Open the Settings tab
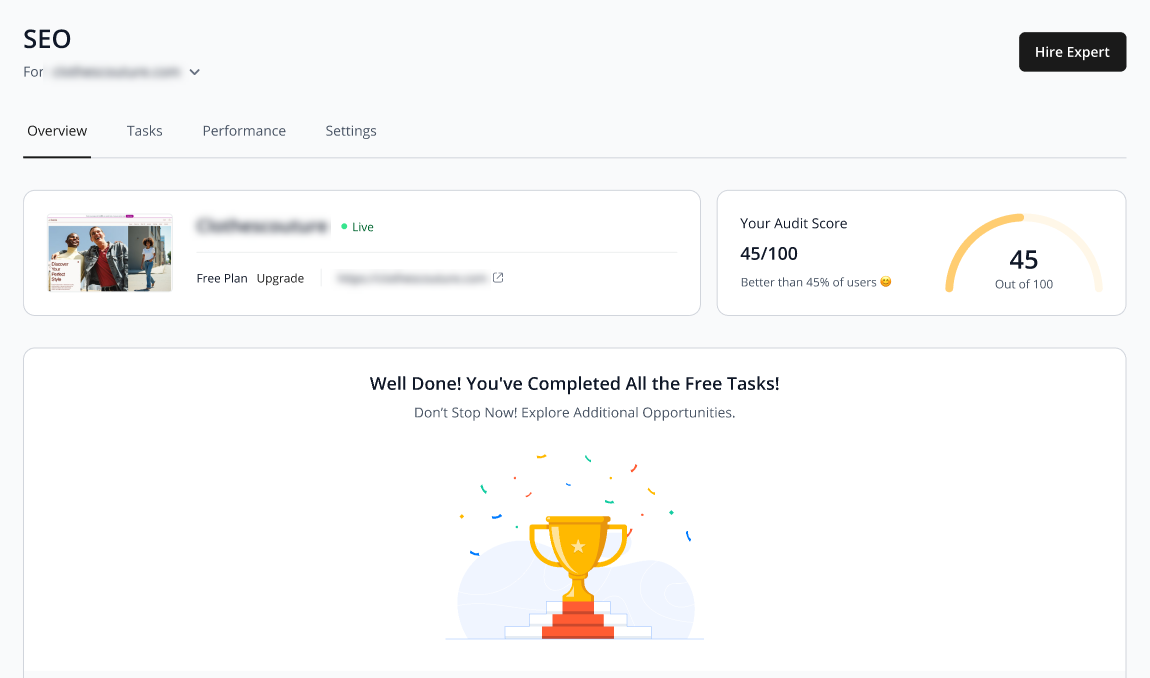This screenshot has width=1150, height=678. (x=351, y=131)
